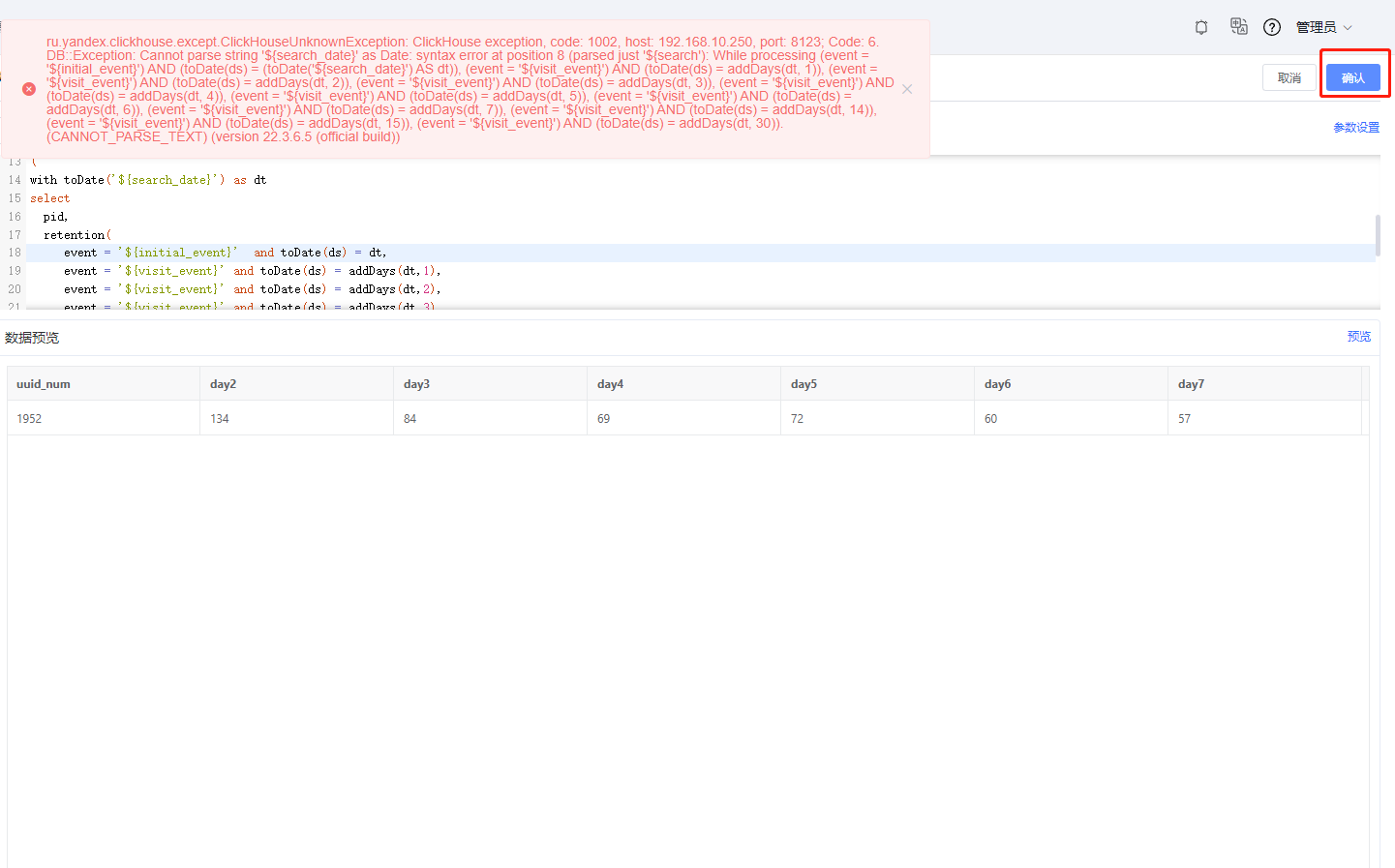Open the notification bell

pos(1200,27)
